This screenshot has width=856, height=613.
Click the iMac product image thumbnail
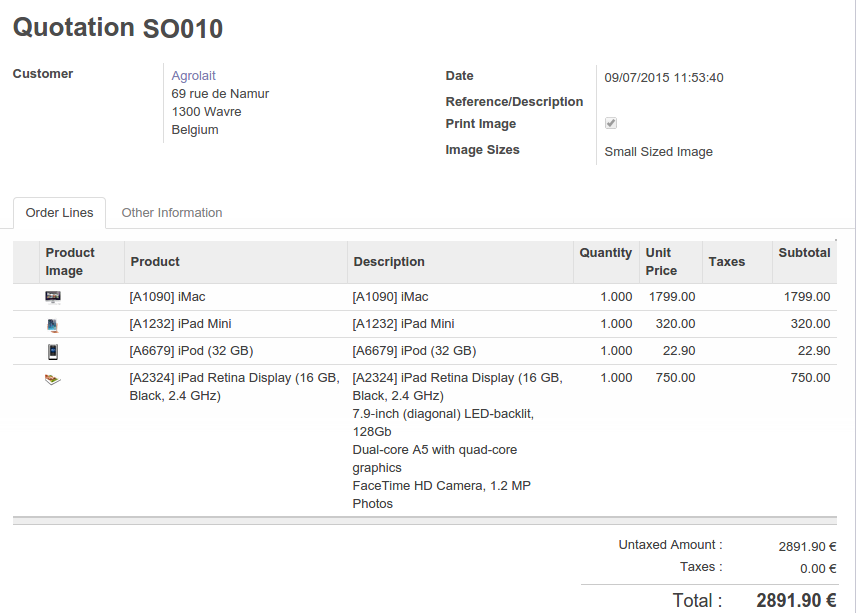pyautogui.click(x=53, y=297)
